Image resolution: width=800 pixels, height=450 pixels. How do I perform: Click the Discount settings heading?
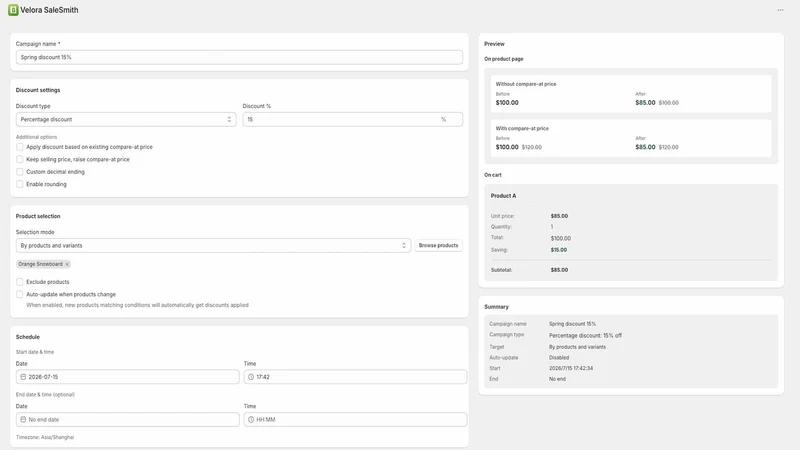click(38, 90)
